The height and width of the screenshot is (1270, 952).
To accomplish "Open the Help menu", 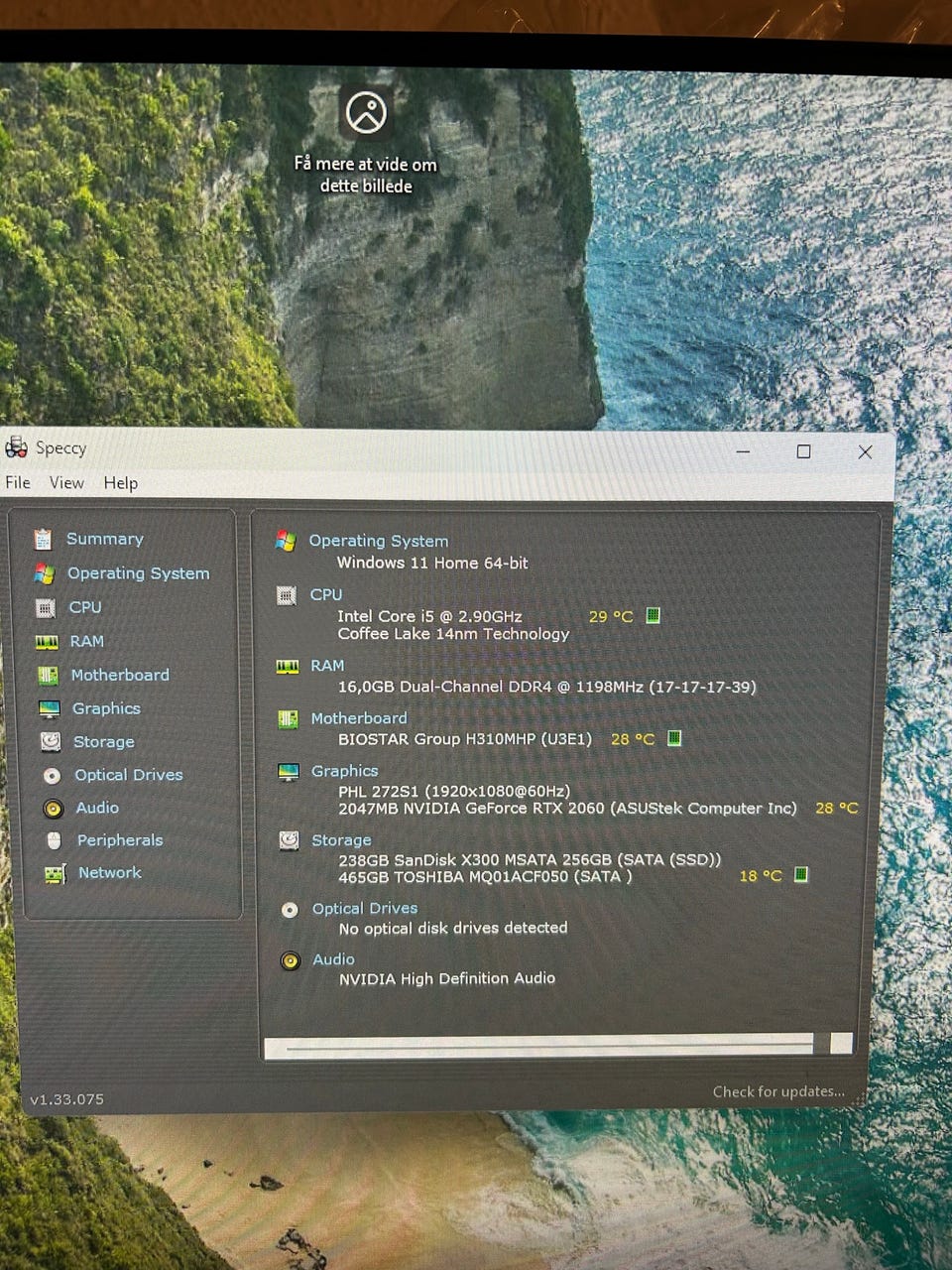I will click(x=121, y=483).
